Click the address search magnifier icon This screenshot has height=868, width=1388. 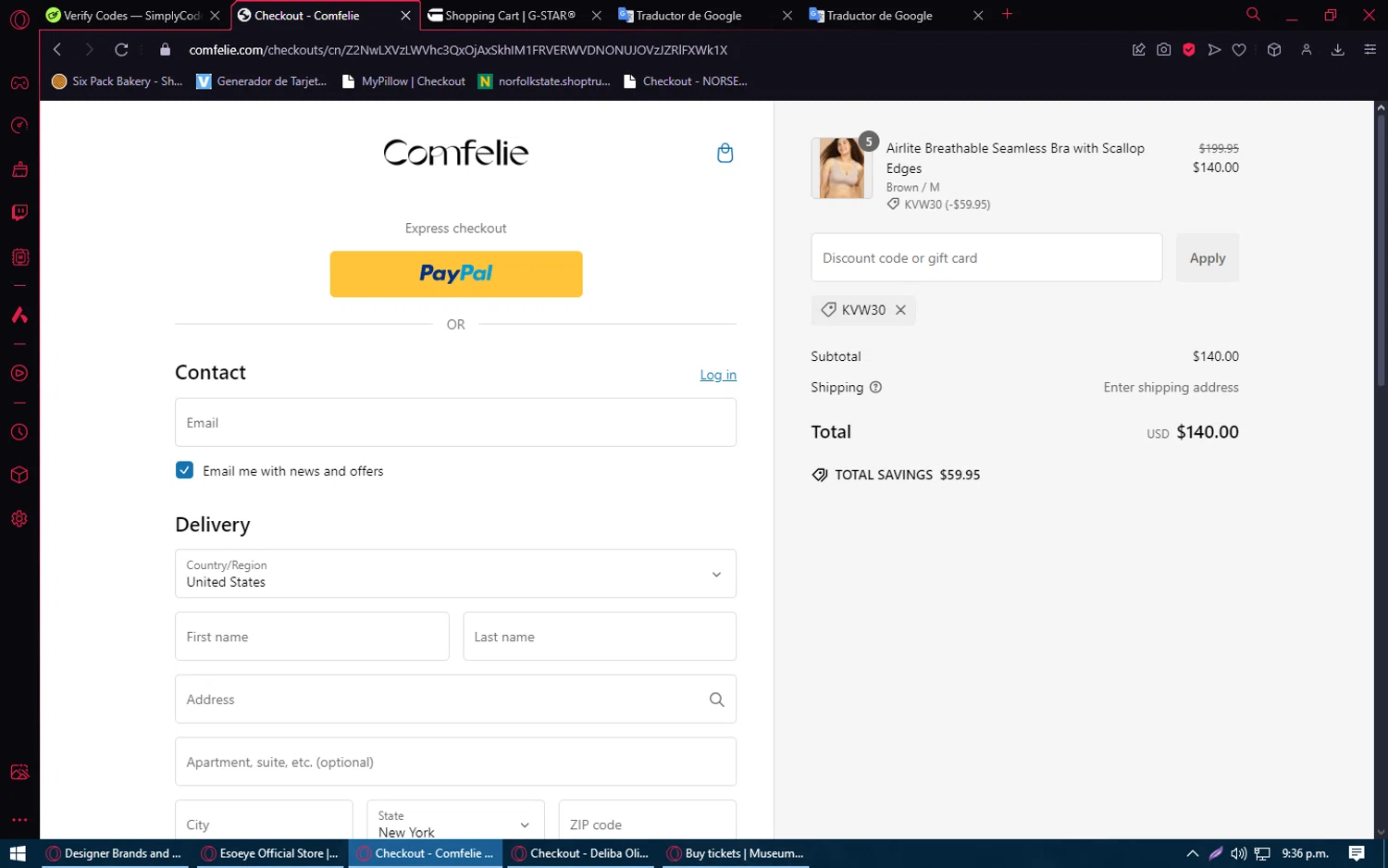click(x=716, y=700)
